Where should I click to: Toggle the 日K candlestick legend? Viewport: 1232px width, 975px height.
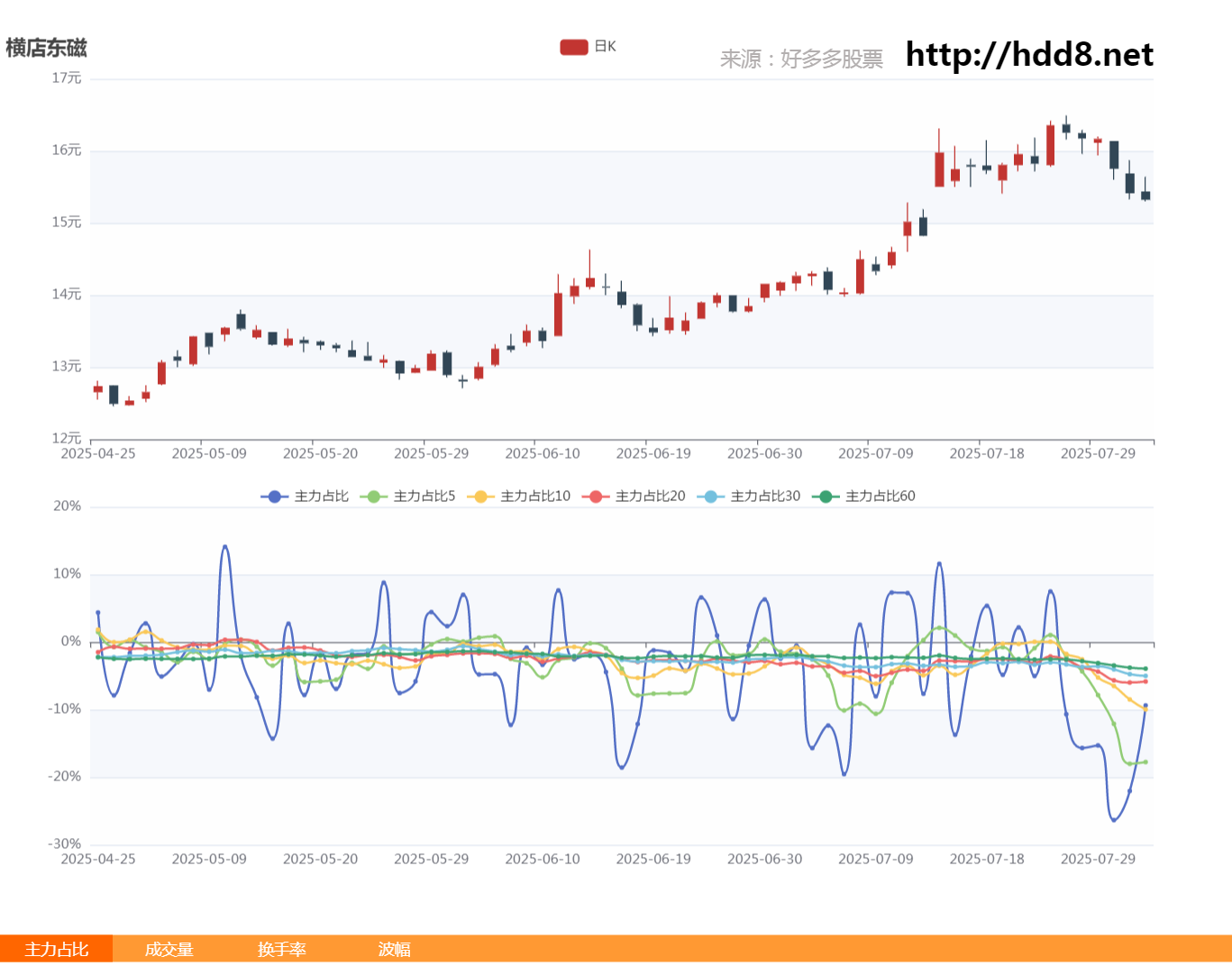pyautogui.click(x=588, y=47)
